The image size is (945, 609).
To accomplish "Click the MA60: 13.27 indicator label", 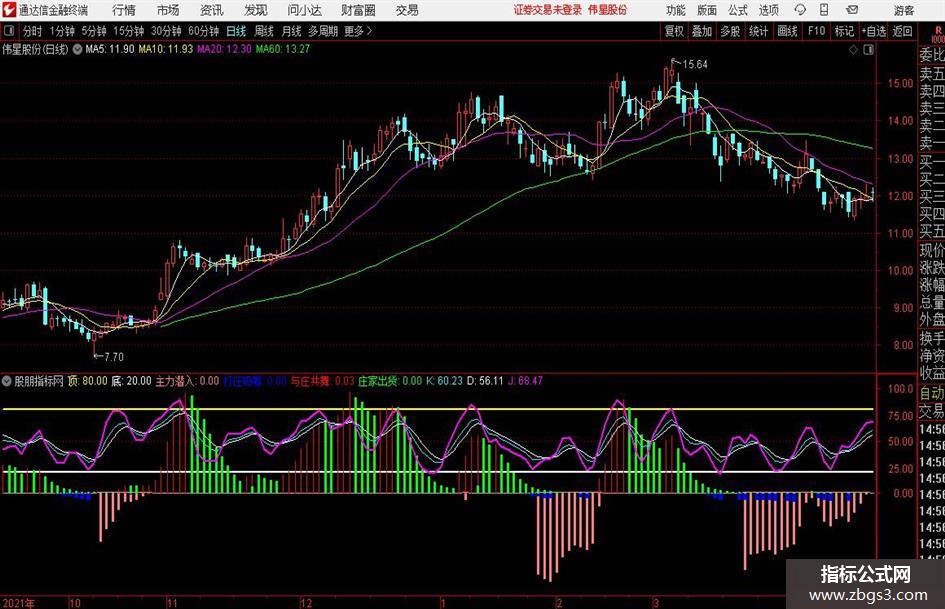I will pyautogui.click(x=283, y=49).
